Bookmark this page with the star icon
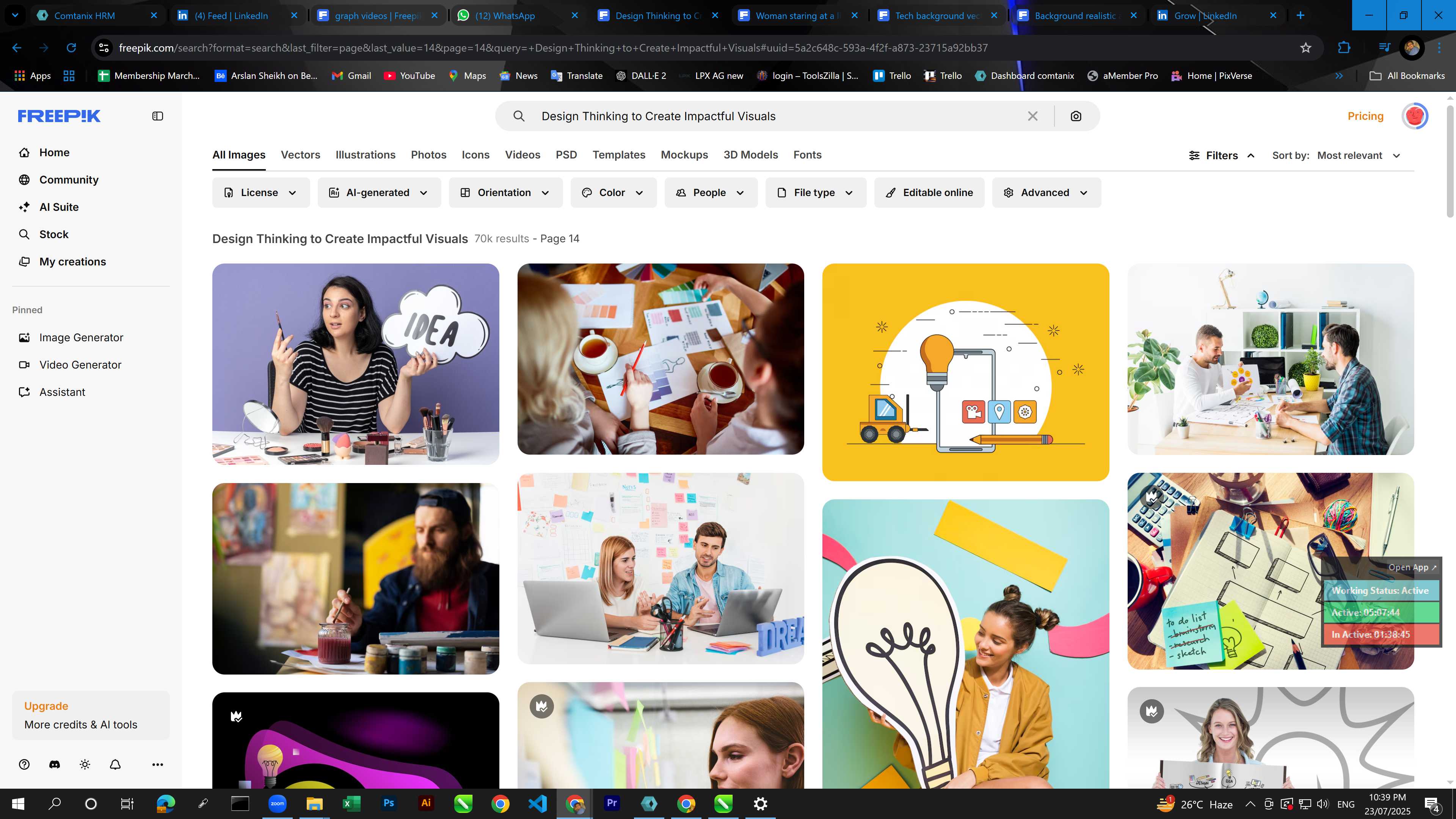The image size is (1456, 819). click(x=1305, y=48)
